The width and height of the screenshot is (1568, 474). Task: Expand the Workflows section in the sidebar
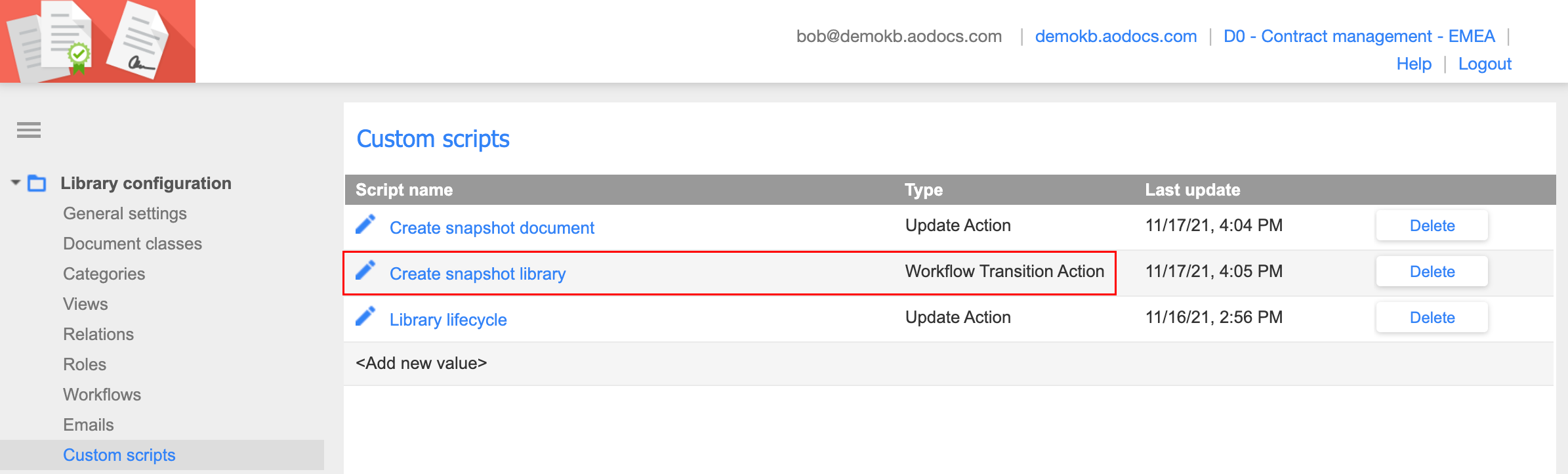[102, 394]
